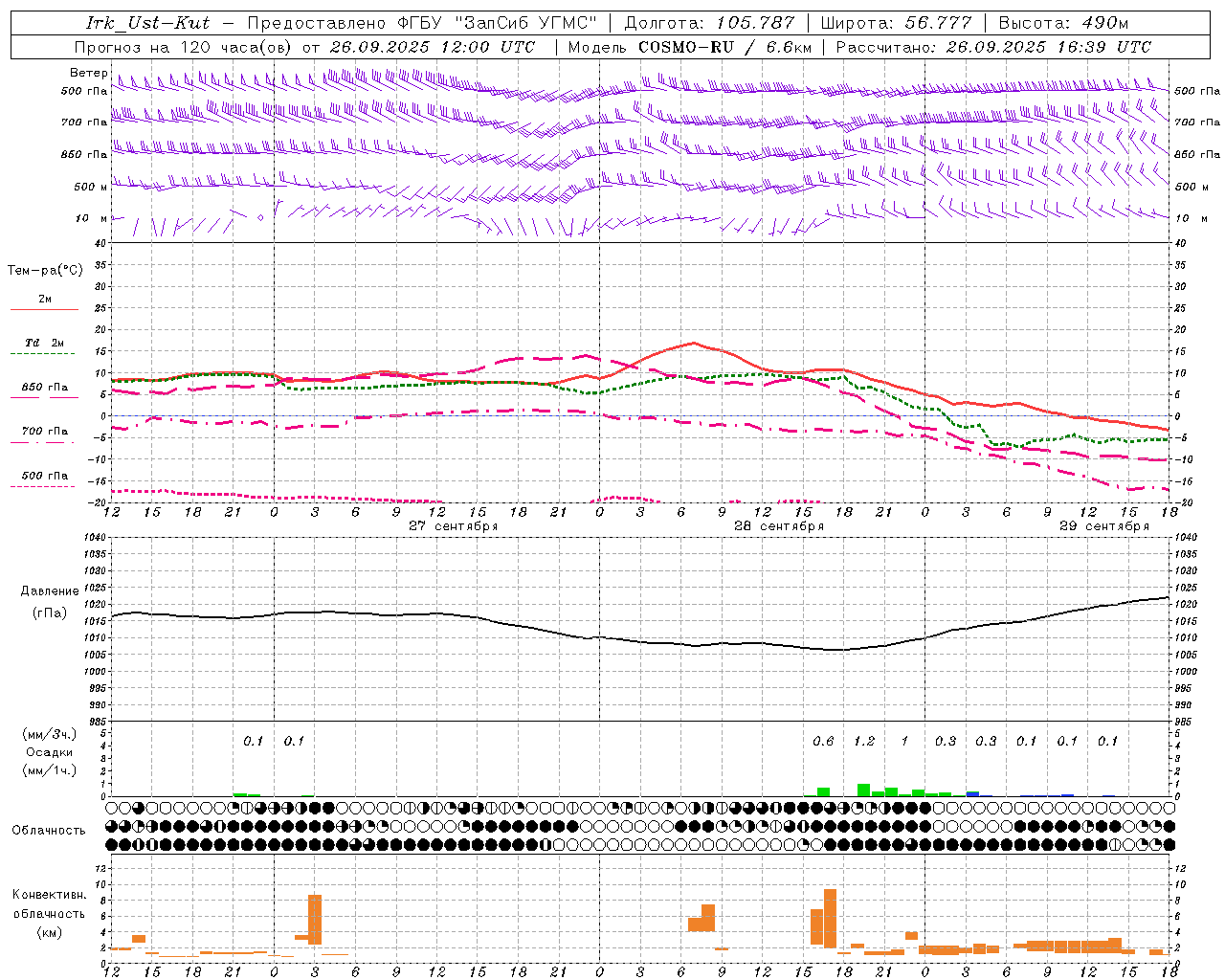Click the '(мм/3ч.)' precipitation unit label
Image resolution: width=1225 pixels, height=980 pixels.
50,734
